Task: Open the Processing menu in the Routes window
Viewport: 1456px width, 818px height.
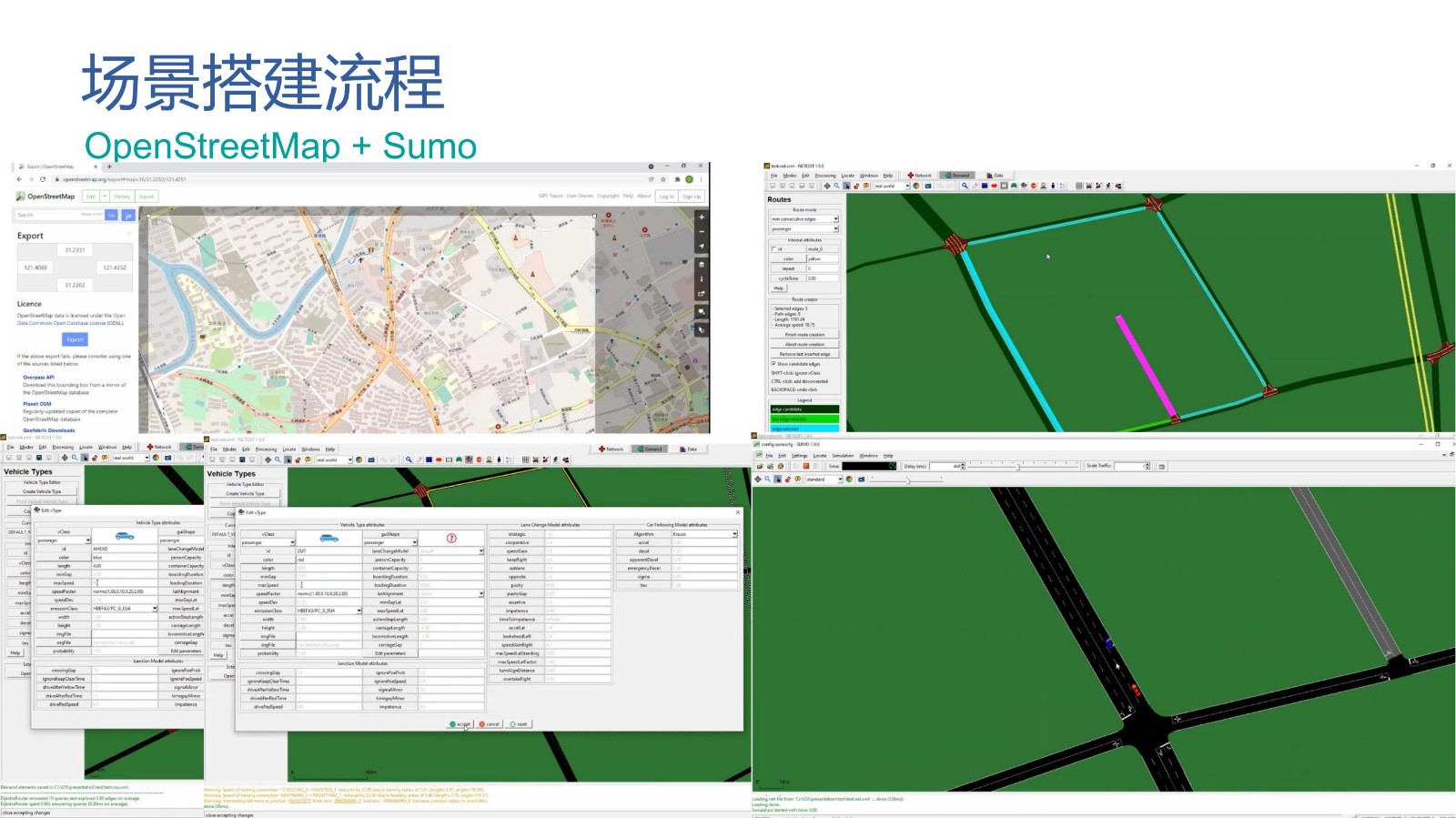Action: pos(824,176)
